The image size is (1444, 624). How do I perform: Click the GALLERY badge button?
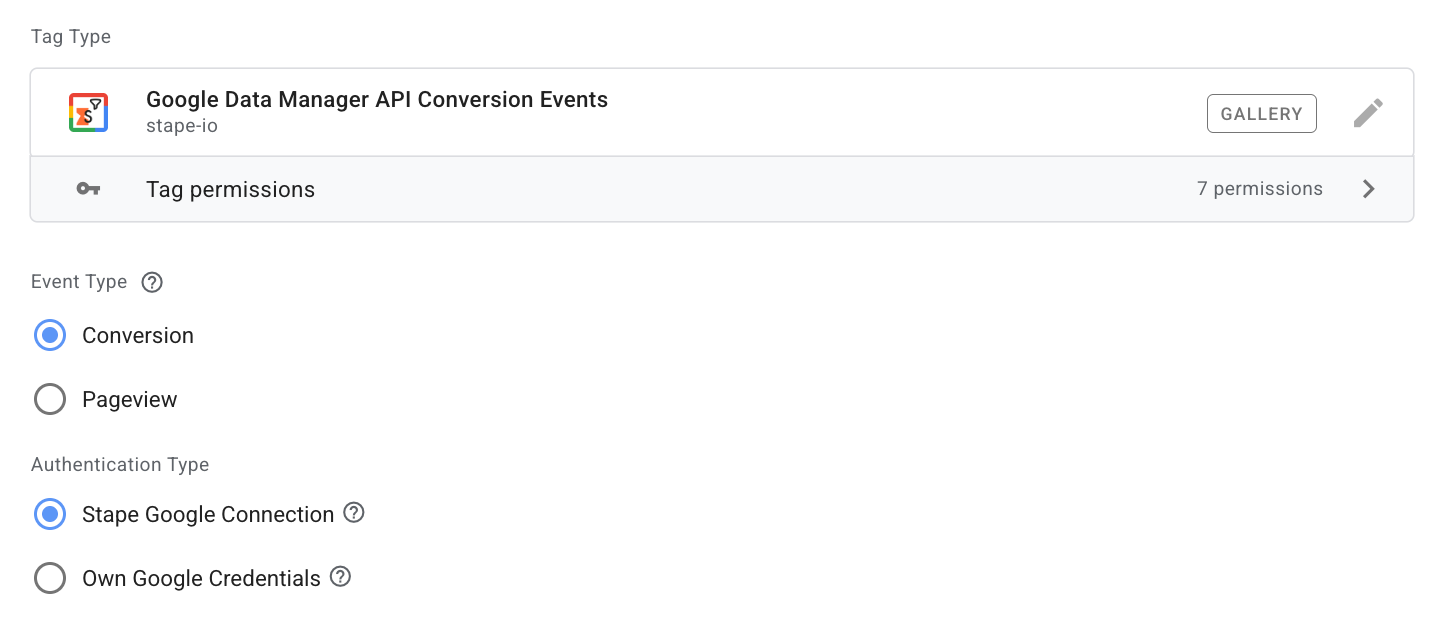click(1262, 114)
